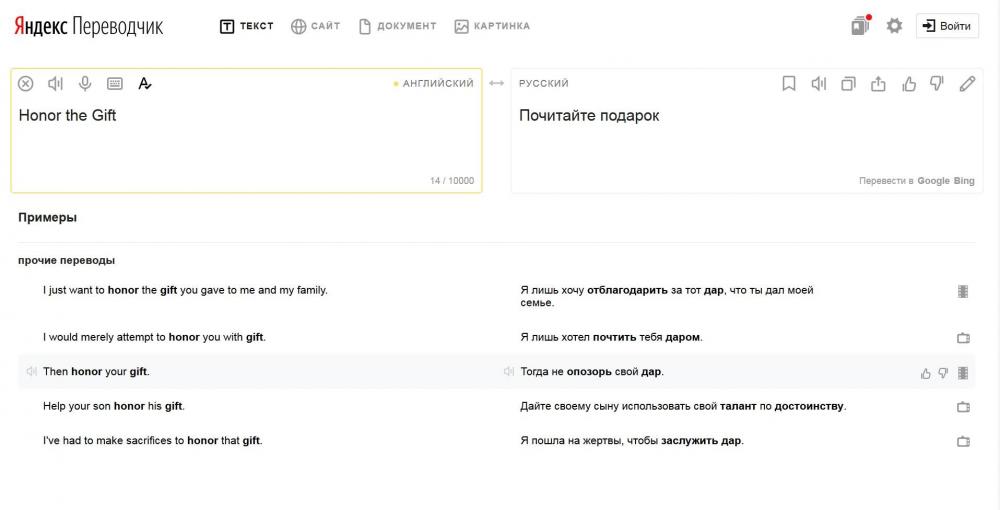Dislike the translation with thumbs down
1000x510 pixels.
[937, 84]
